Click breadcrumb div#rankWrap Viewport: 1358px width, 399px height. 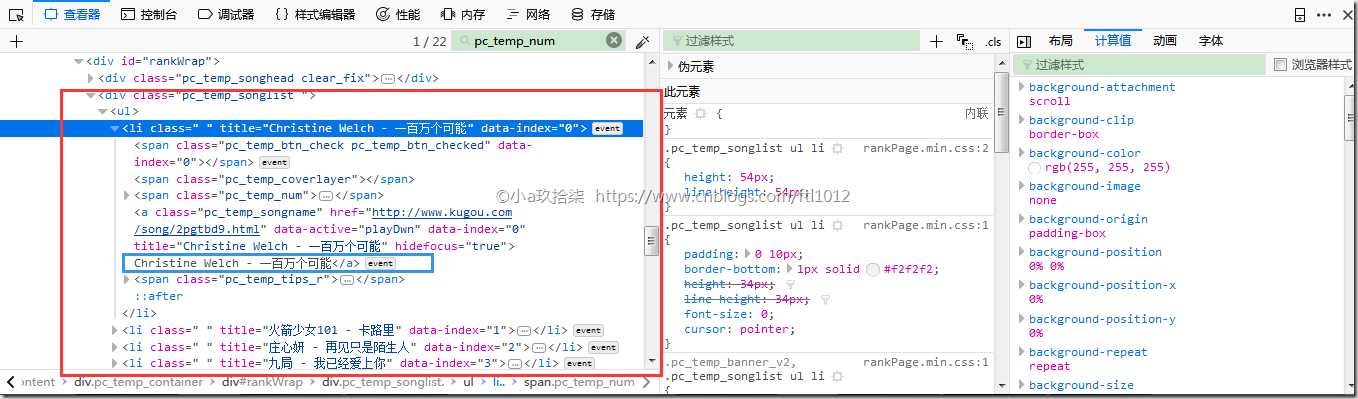262,382
